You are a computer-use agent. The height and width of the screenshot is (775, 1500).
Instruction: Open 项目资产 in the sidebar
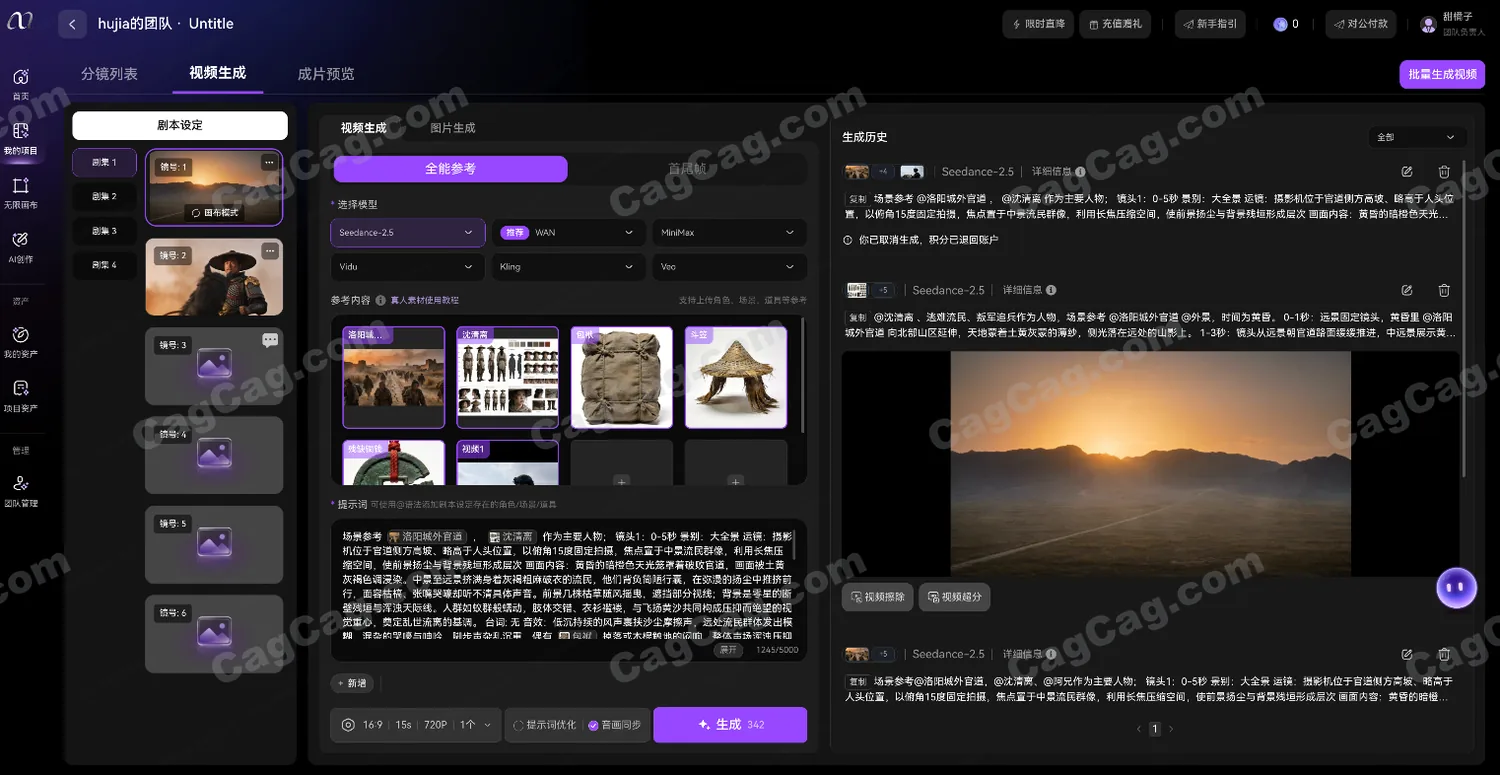click(x=20, y=396)
